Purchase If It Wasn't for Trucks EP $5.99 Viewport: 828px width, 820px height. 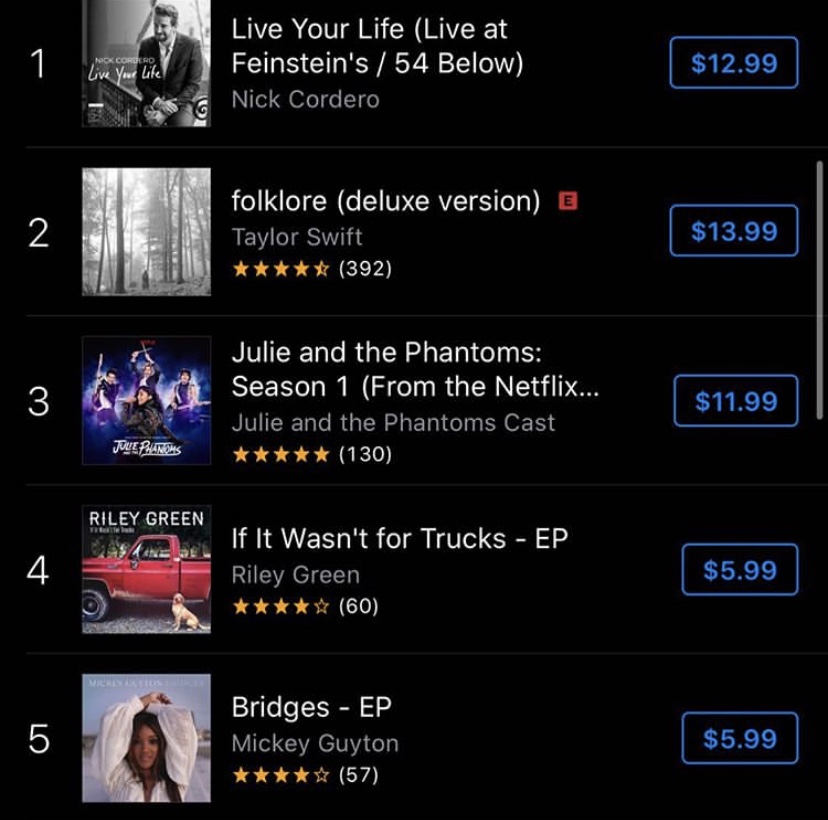tap(740, 570)
